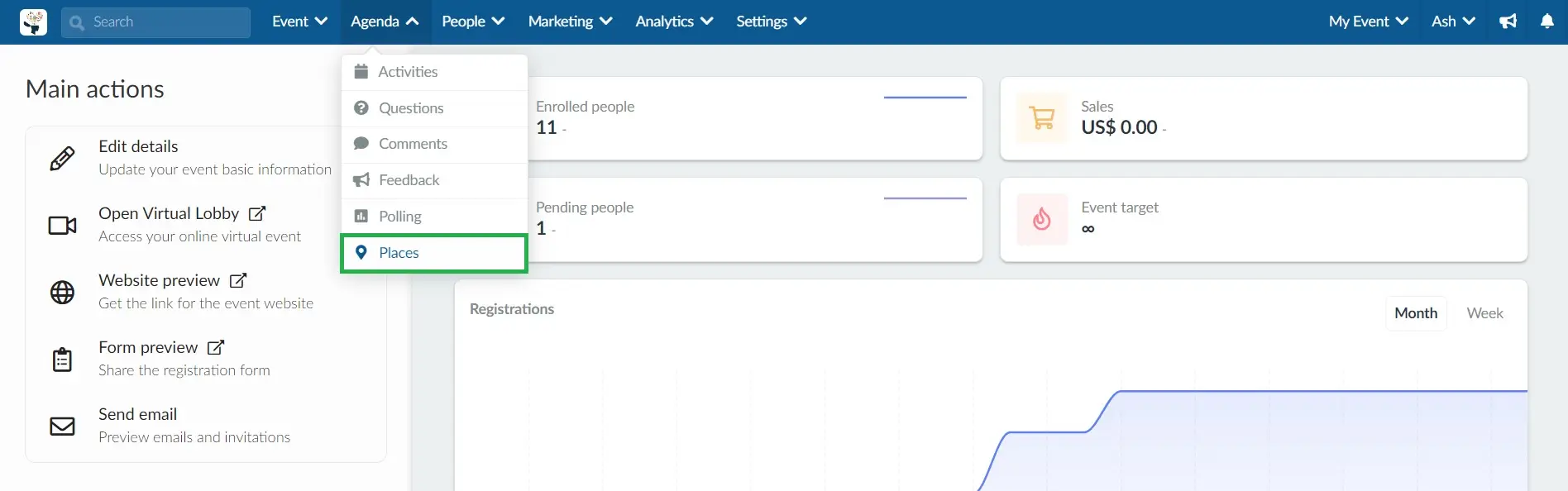Click the search magnifier icon

[77, 22]
